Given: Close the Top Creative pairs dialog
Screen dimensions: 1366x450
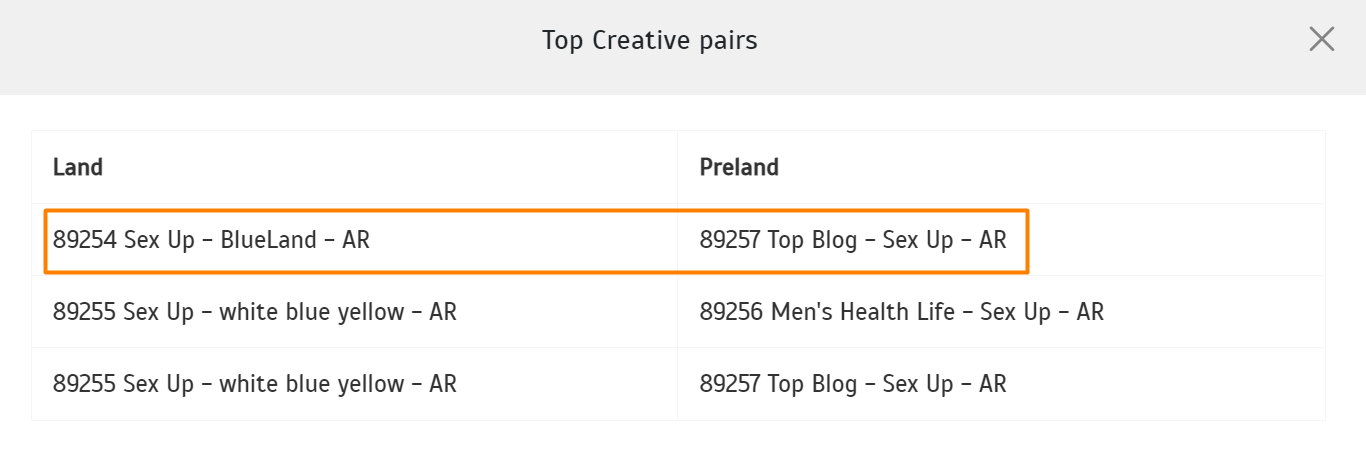Looking at the screenshot, I should pos(1322,39).
